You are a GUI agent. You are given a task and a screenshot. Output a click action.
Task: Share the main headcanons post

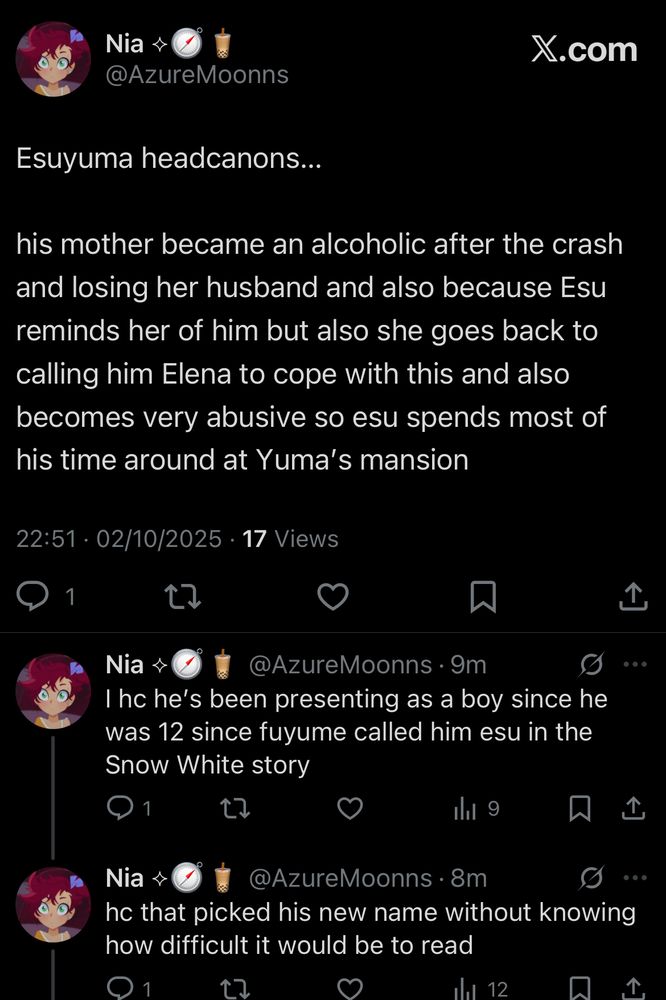coord(632,597)
